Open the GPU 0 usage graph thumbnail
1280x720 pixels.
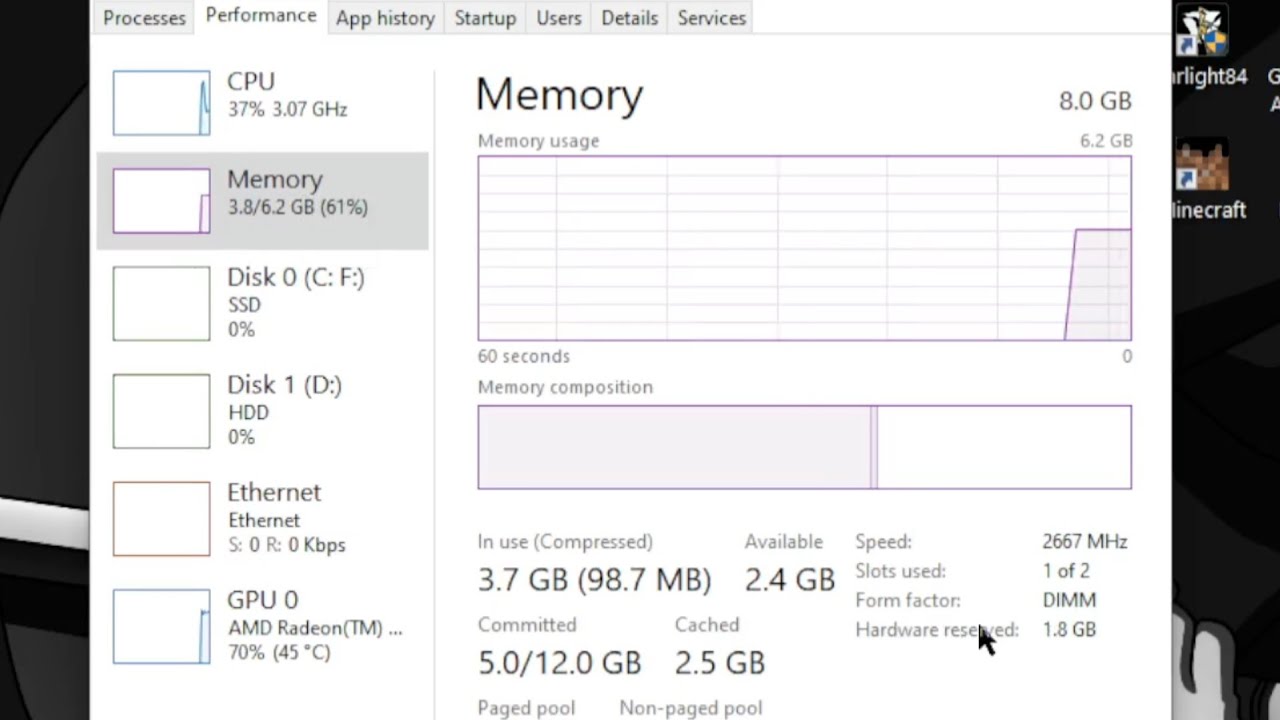click(161, 627)
